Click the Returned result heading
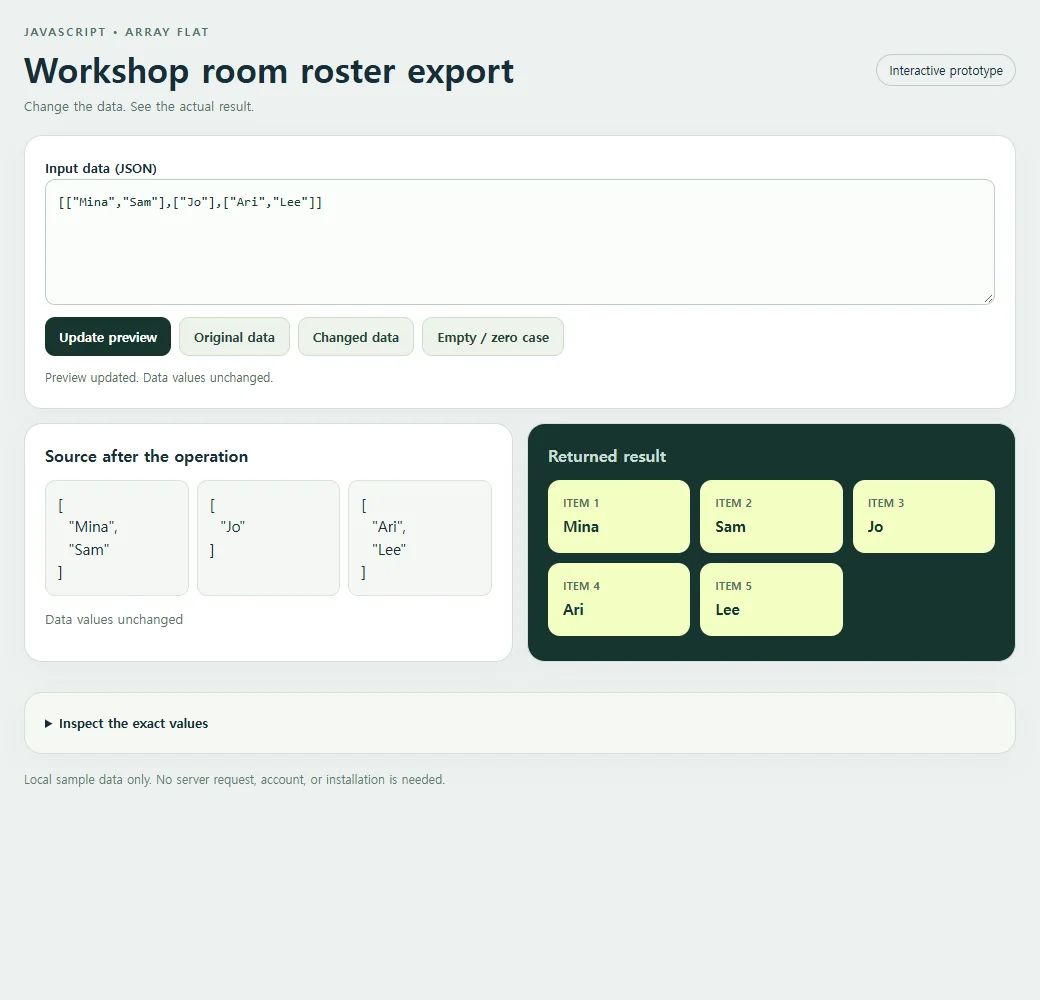The image size is (1040, 1000). pos(607,456)
